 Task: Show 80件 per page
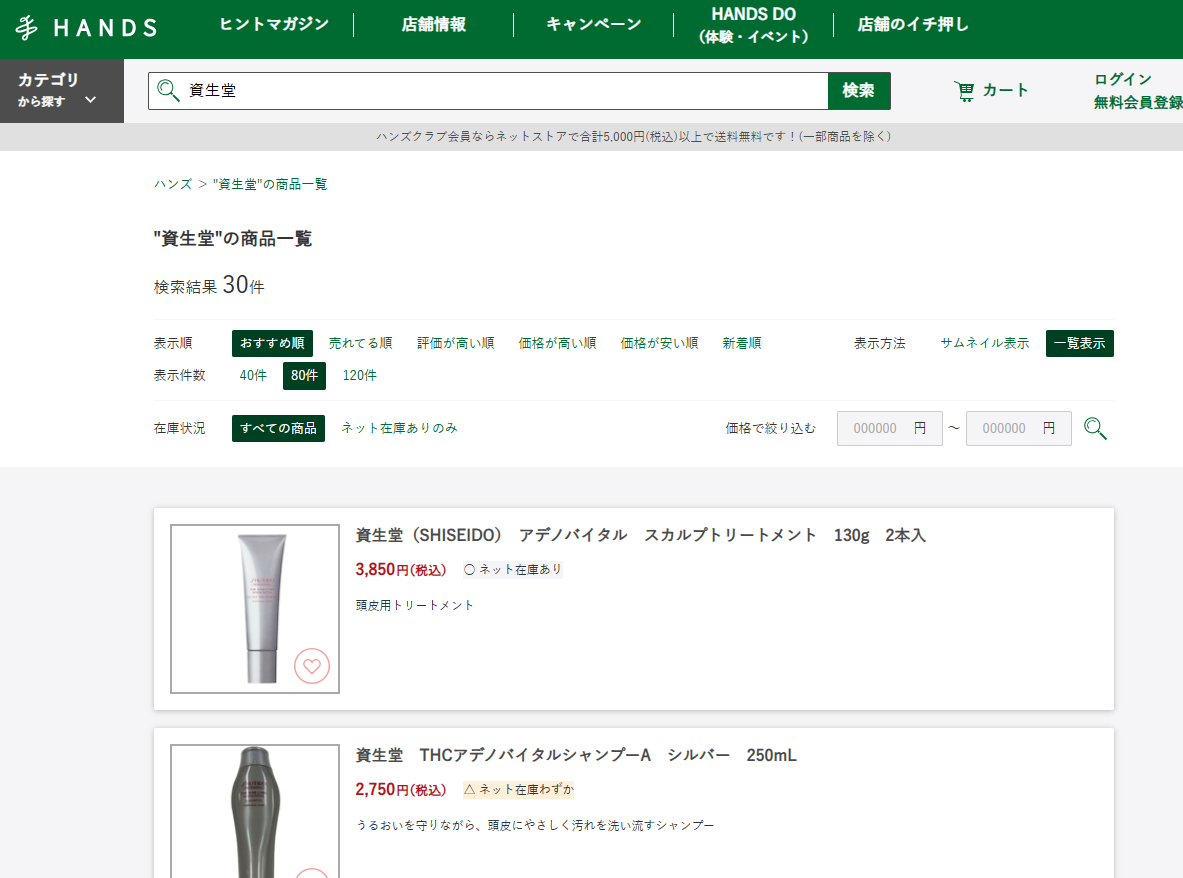[x=304, y=376]
